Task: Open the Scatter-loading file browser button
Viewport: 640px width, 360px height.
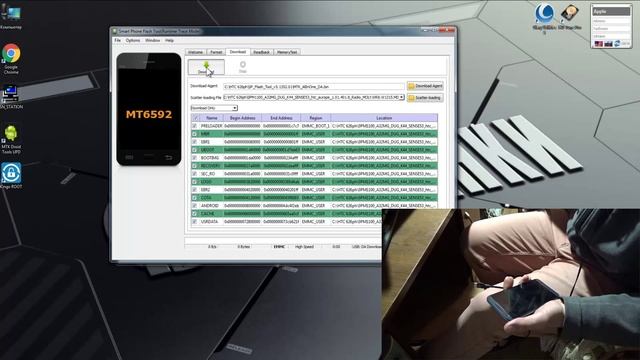Action: coord(425,98)
